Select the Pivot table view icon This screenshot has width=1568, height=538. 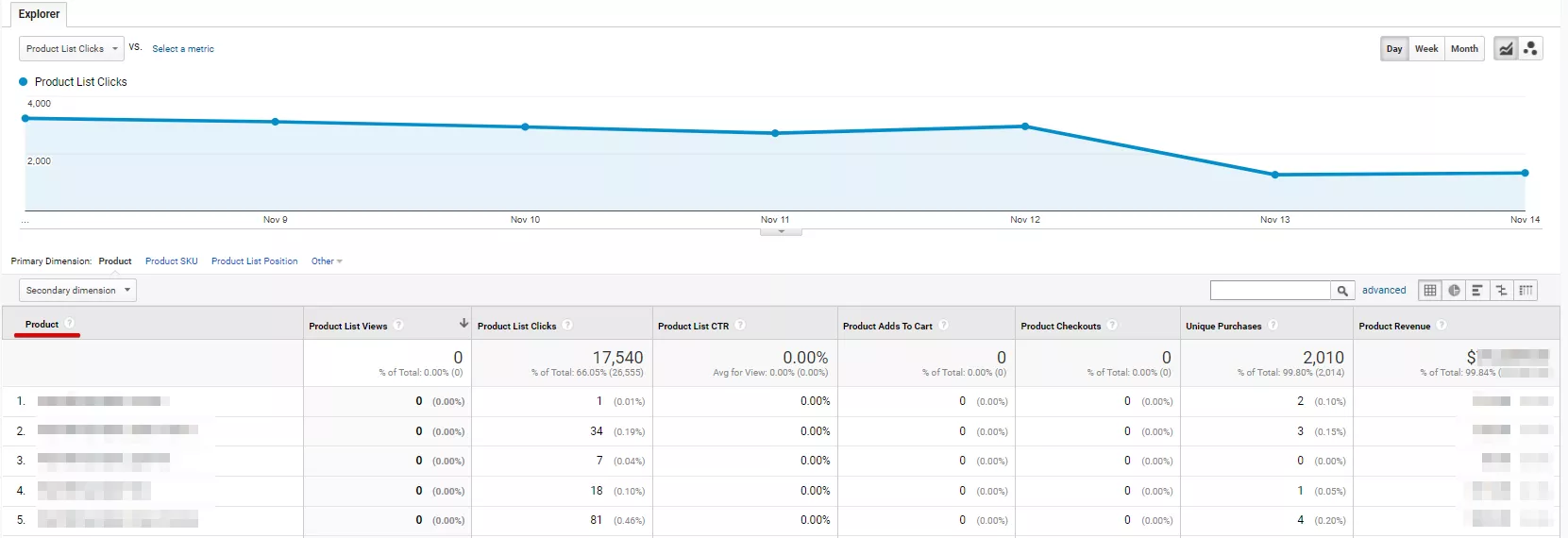tap(1526, 291)
